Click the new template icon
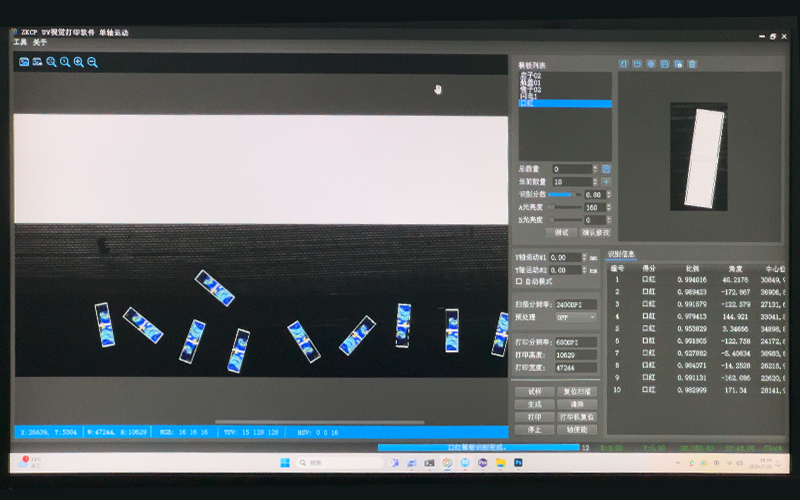The height and width of the screenshot is (500, 800). point(623,64)
